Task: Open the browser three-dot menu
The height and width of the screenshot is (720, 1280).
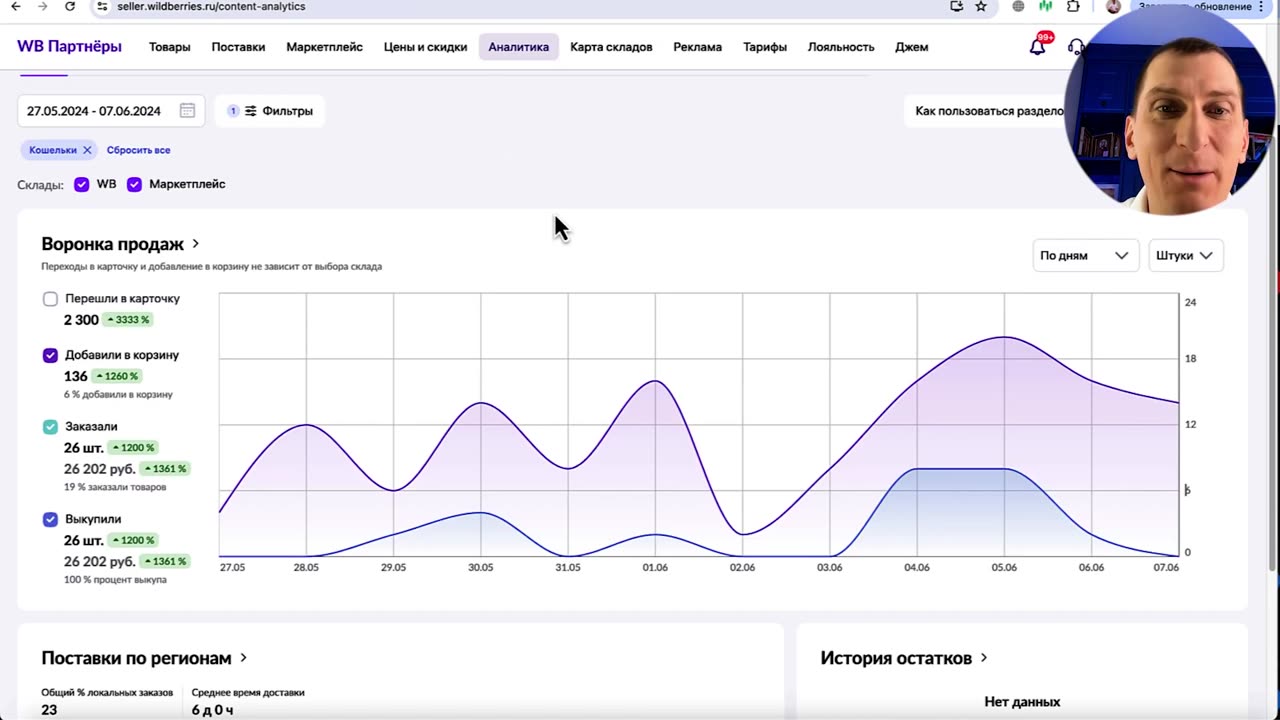Action: tap(1262, 6)
